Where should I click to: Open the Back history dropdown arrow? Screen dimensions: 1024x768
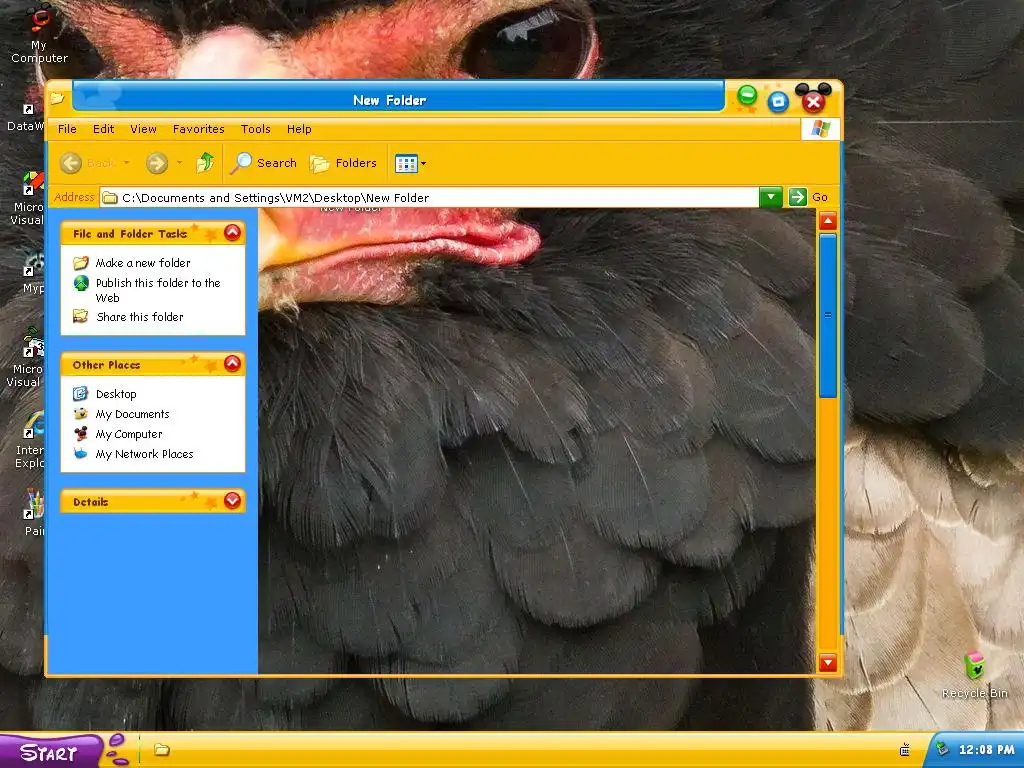[x=126, y=163]
